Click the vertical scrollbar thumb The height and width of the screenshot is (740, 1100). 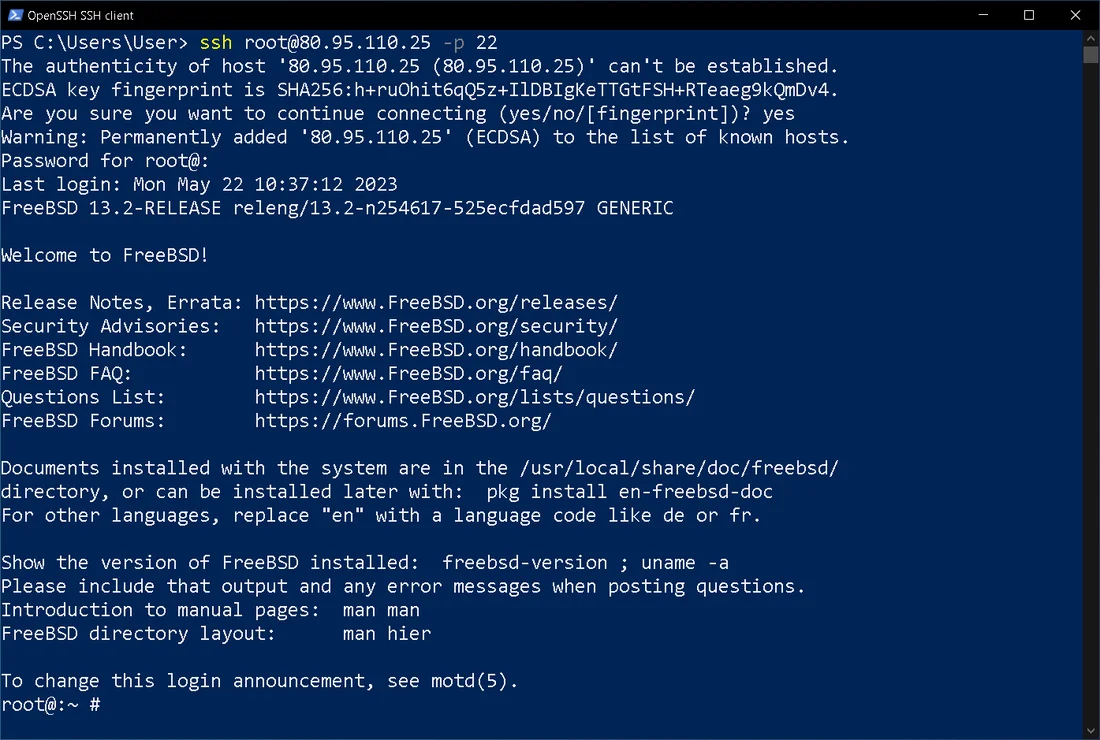click(x=1091, y=55)
